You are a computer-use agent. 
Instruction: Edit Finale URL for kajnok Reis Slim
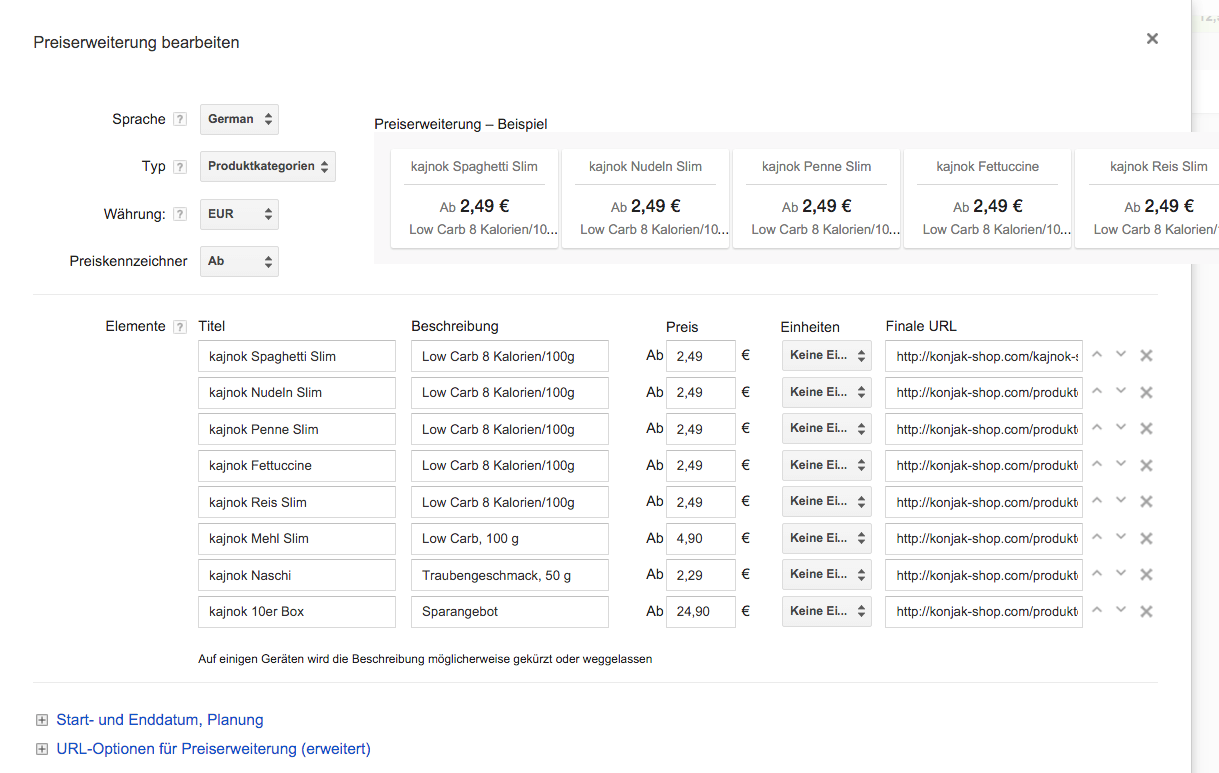(984, 502)
